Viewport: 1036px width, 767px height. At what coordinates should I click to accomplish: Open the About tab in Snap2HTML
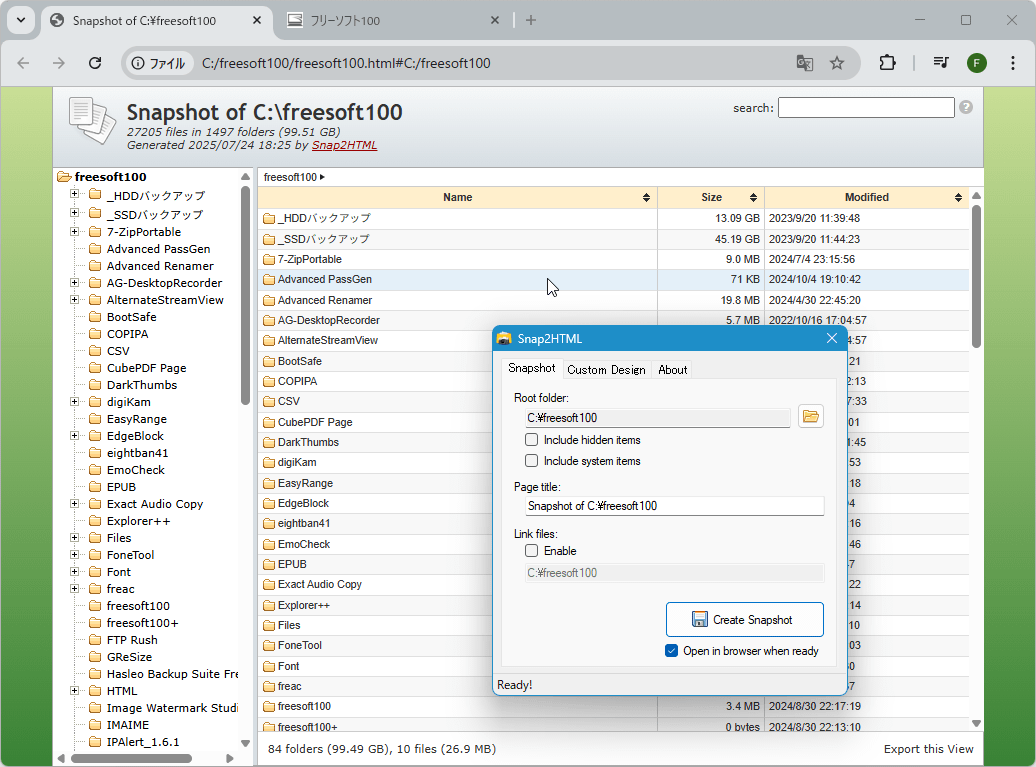(673, 370)
